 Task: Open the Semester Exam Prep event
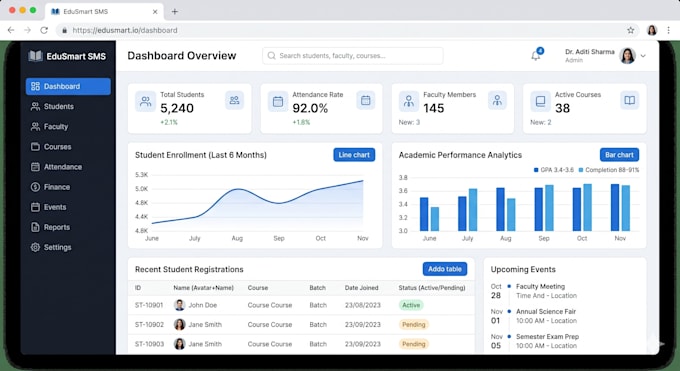[x=547, y=337]
